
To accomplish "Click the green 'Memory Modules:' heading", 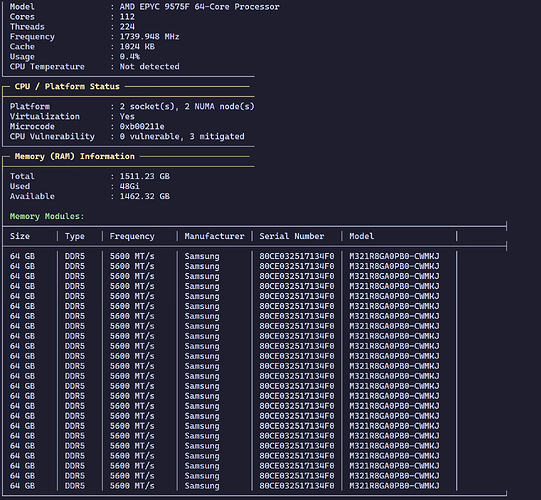I will pos(47,216).
